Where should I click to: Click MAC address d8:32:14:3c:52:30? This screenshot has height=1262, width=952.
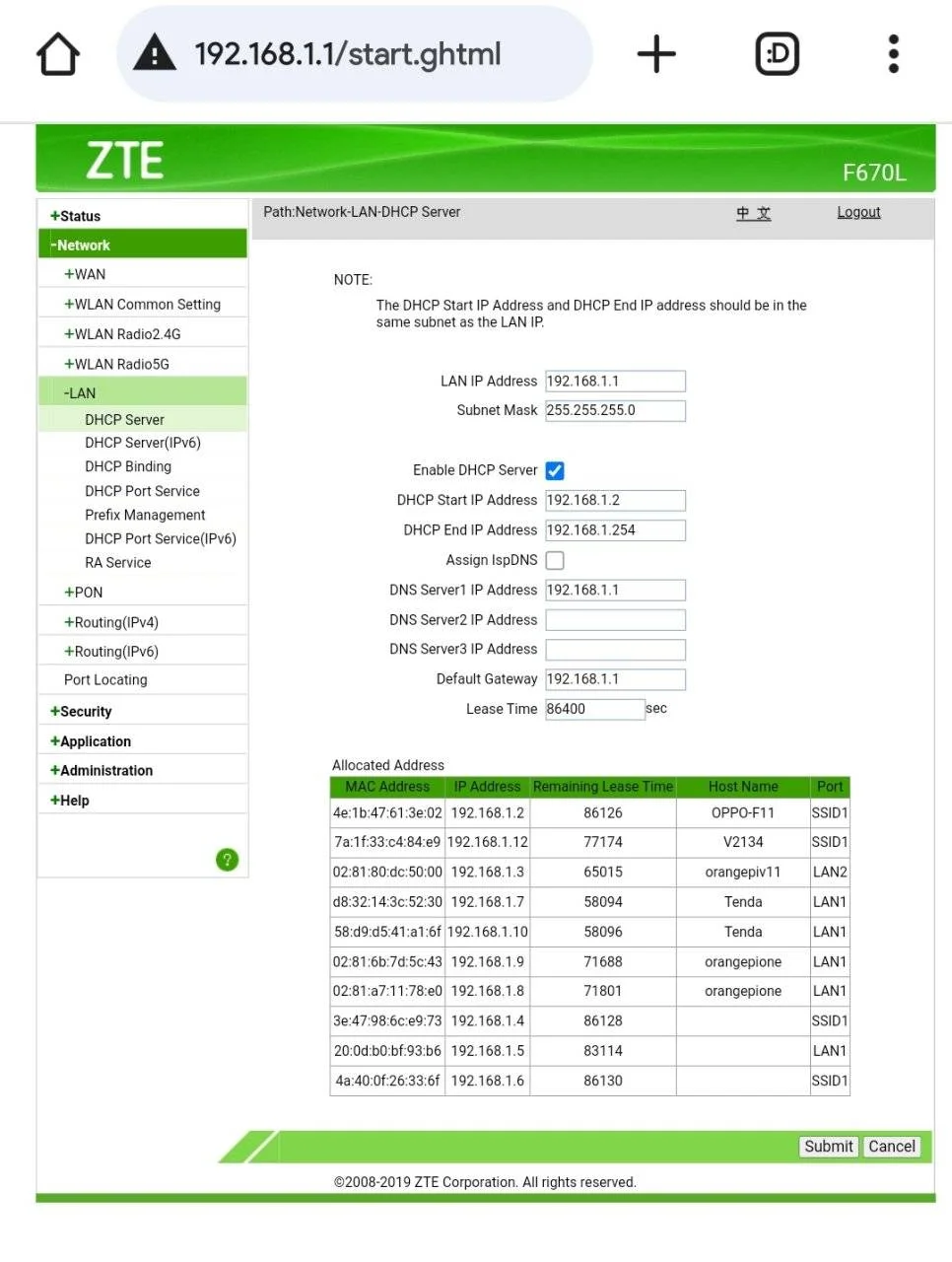point(387,902)
